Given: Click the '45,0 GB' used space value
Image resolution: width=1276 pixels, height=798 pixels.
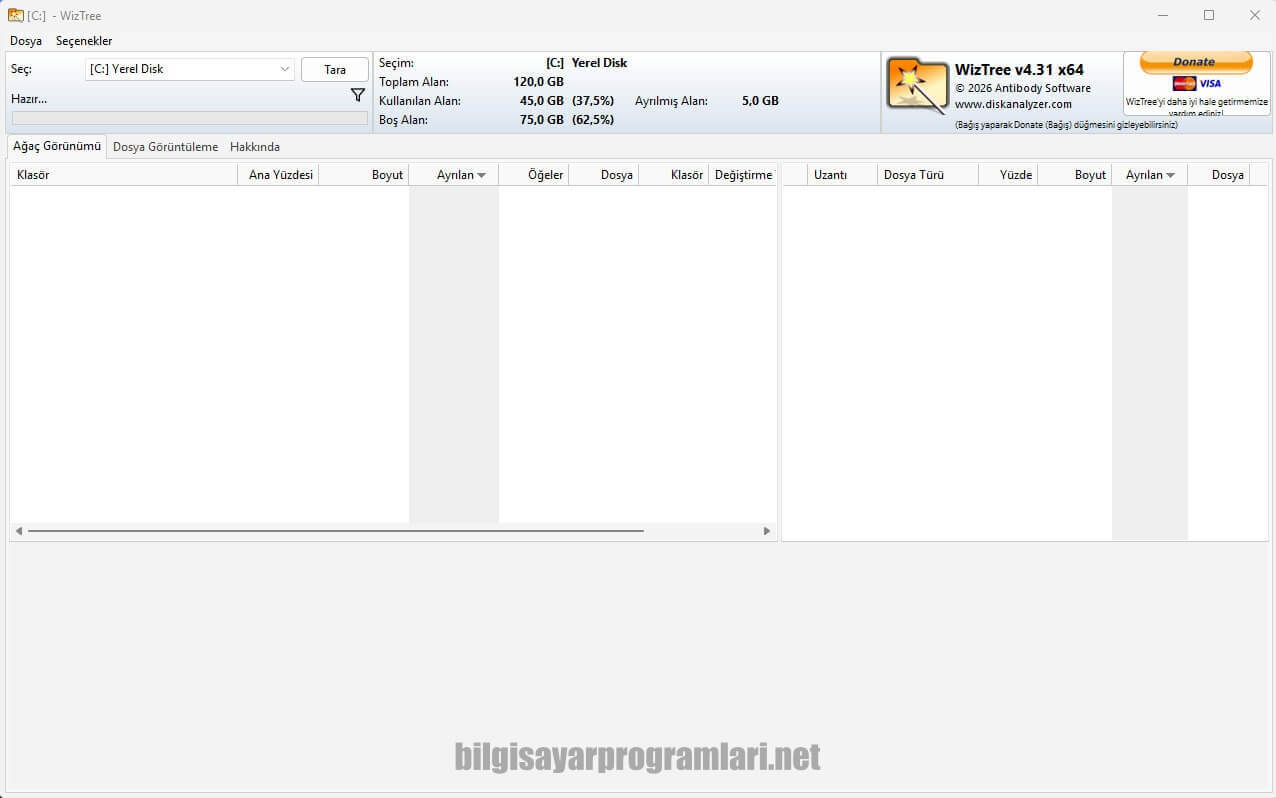Looking at the screenshot, I should [541, 101].
